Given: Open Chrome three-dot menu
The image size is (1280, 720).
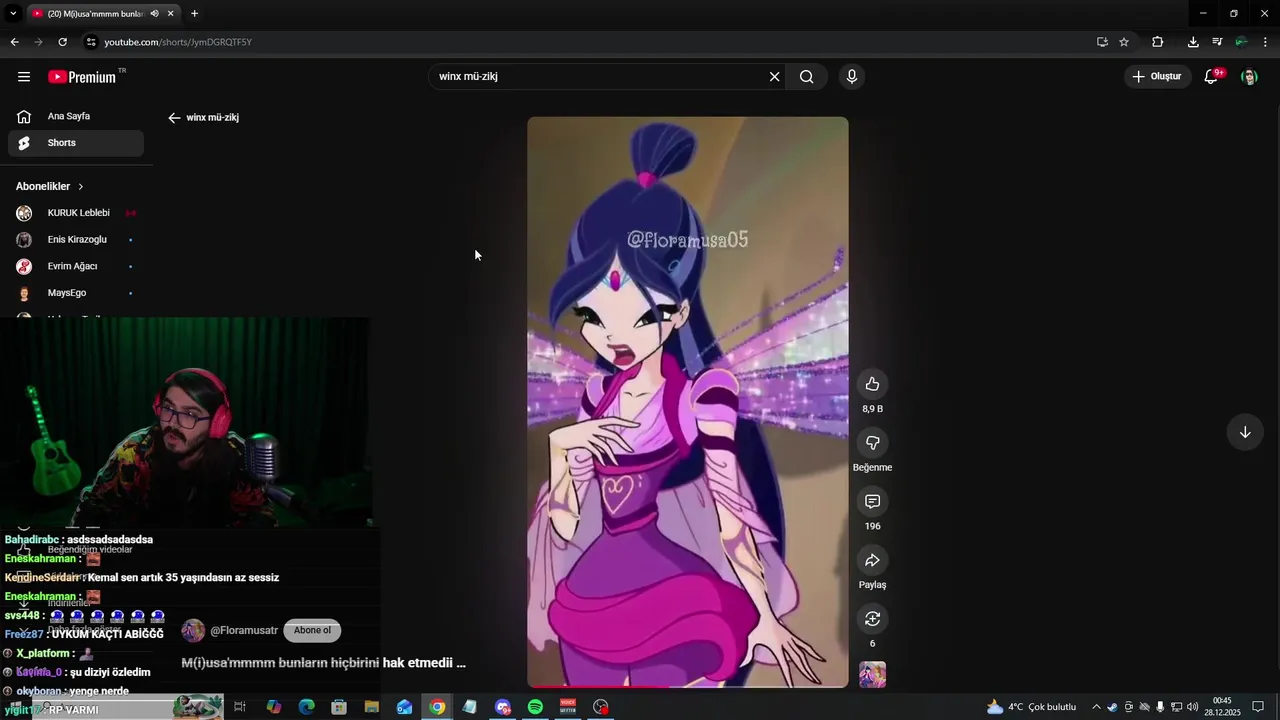Looking at the screenshot, I should coord(1266,42).
